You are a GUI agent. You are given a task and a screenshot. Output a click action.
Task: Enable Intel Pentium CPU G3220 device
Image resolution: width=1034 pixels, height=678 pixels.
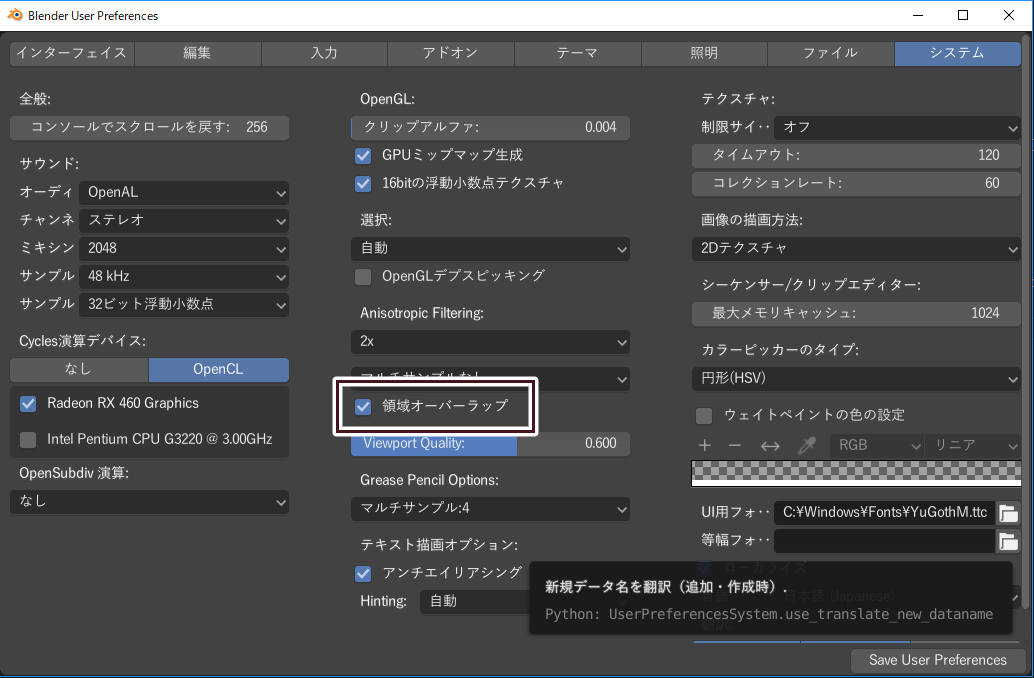click(x=28, y=439)
